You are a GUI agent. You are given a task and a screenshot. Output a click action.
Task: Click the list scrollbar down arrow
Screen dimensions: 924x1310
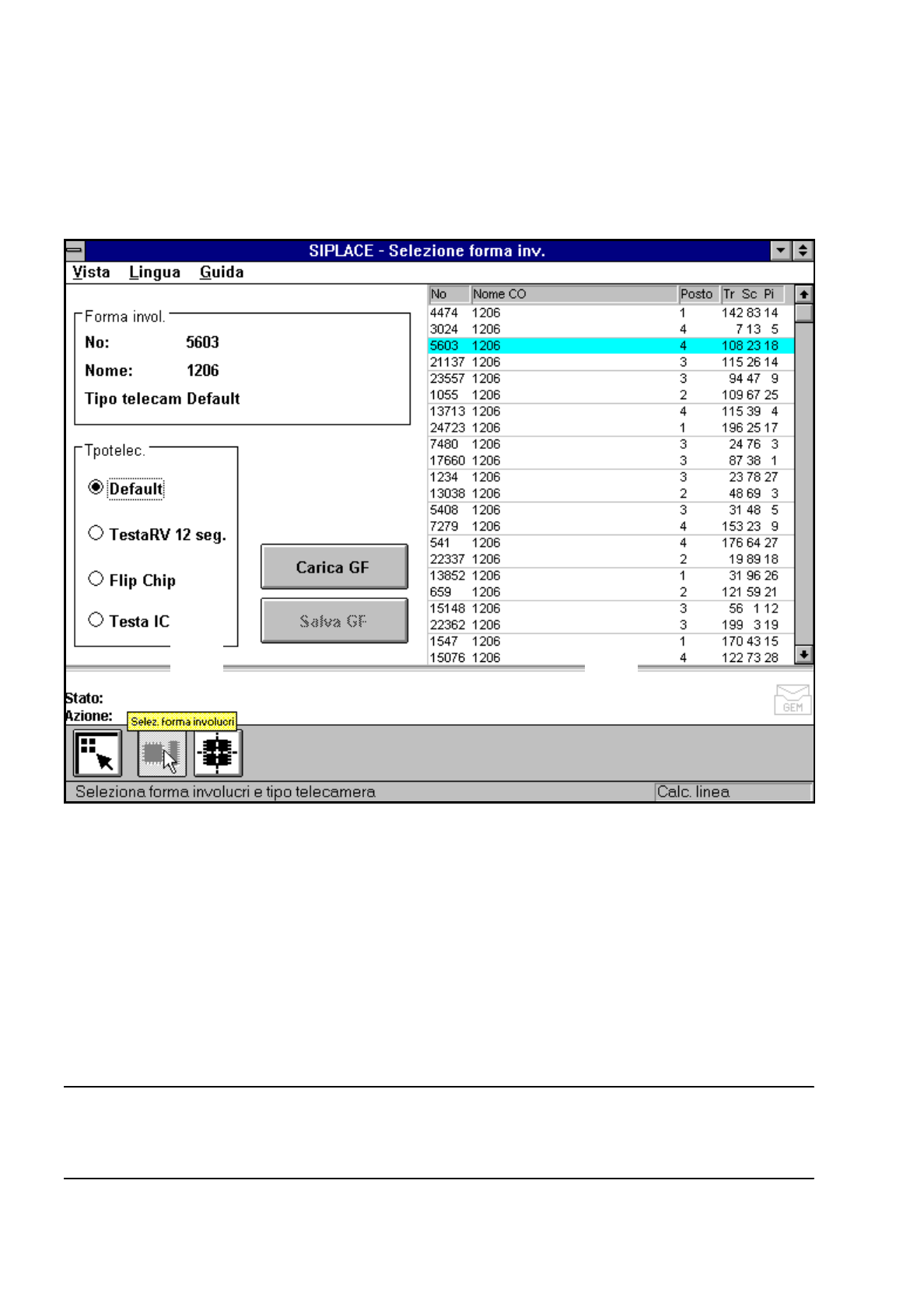[803, 654]
